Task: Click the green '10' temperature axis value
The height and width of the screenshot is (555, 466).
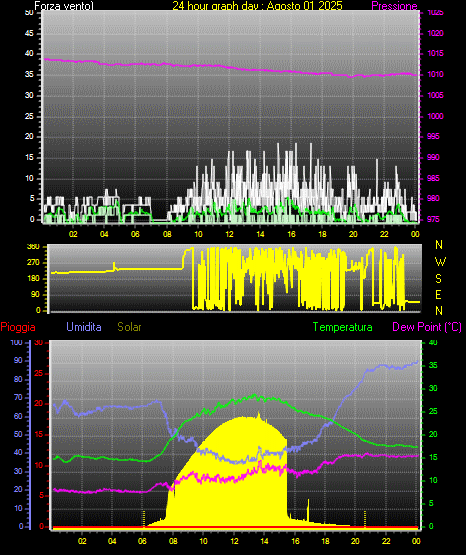Action: coord(433,480)
